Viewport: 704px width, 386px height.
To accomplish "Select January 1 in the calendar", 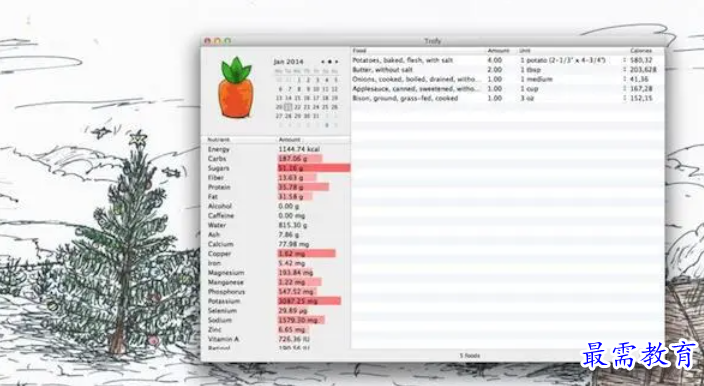I will pyautogui.click(x=298, y=80).
